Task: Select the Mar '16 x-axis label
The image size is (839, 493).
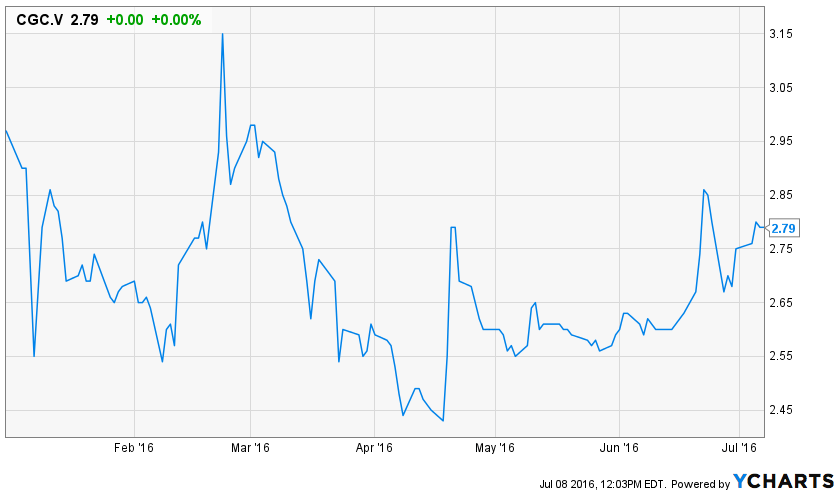Action: click(251, 448)
